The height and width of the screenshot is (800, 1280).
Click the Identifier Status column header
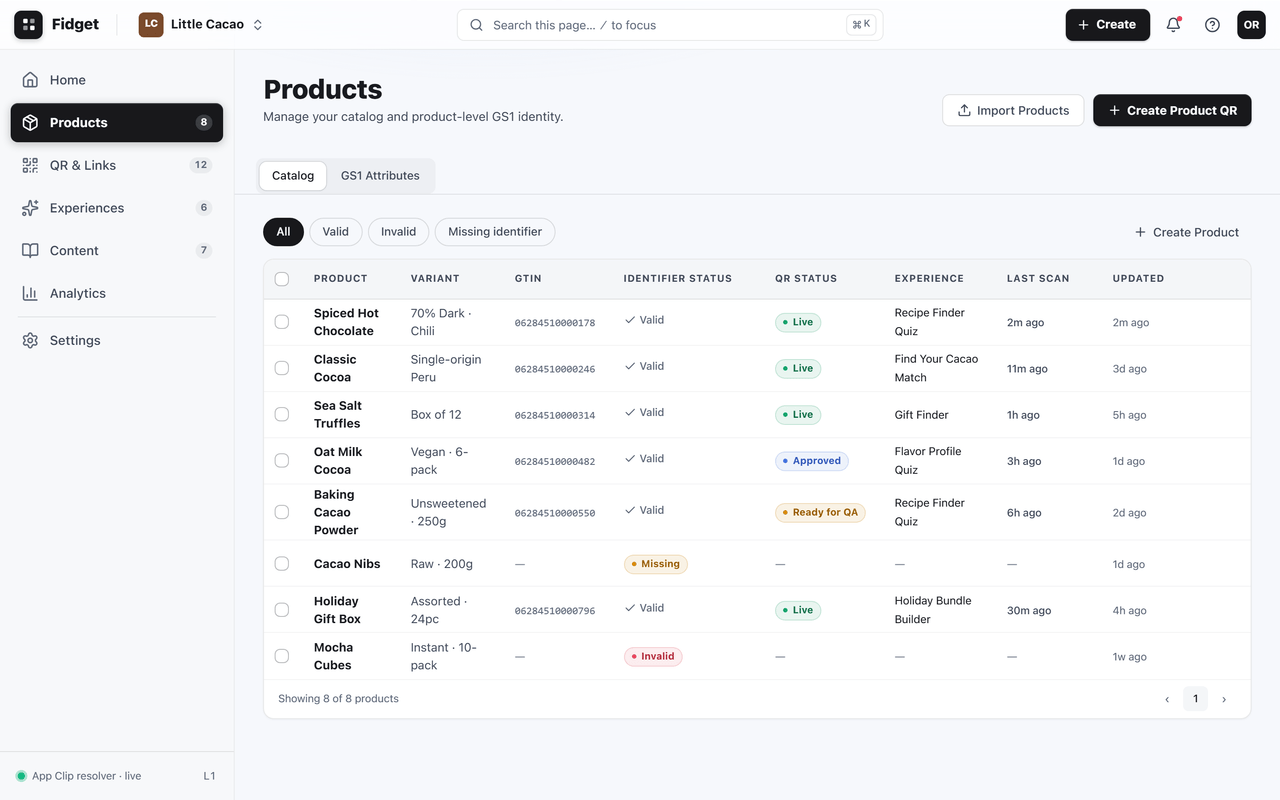(678, 279)
